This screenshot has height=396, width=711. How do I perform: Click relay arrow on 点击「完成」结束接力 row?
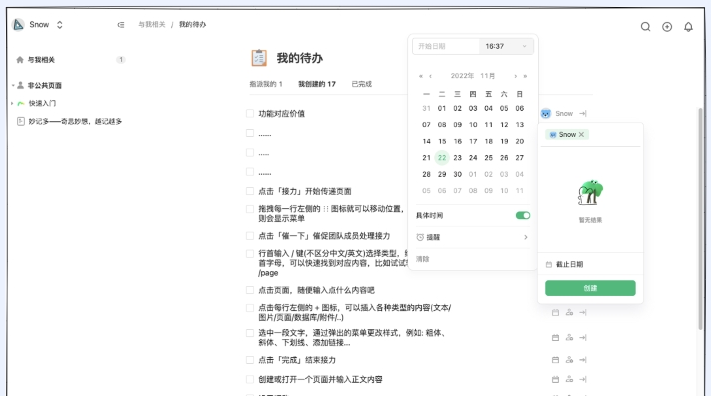point(583,360)
